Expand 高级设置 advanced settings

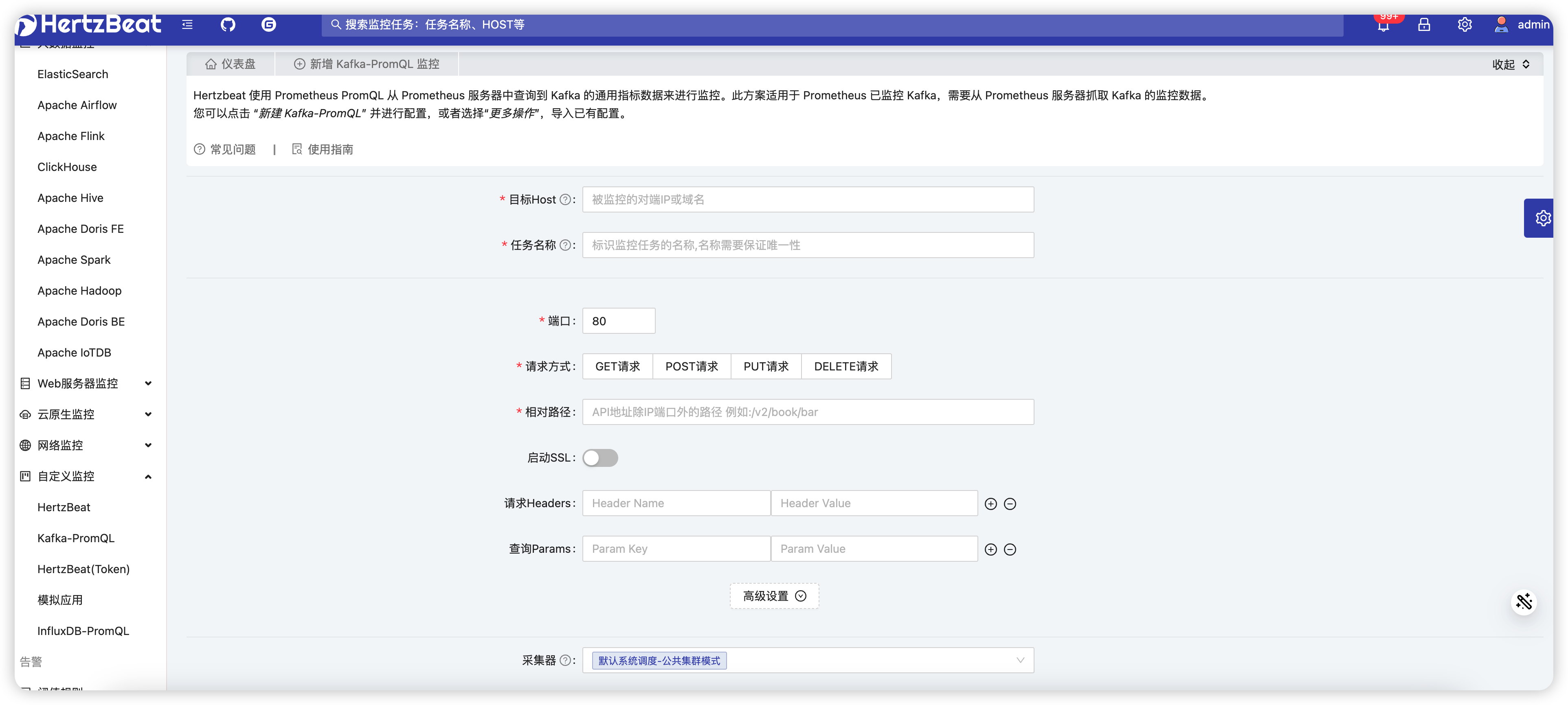774,596
